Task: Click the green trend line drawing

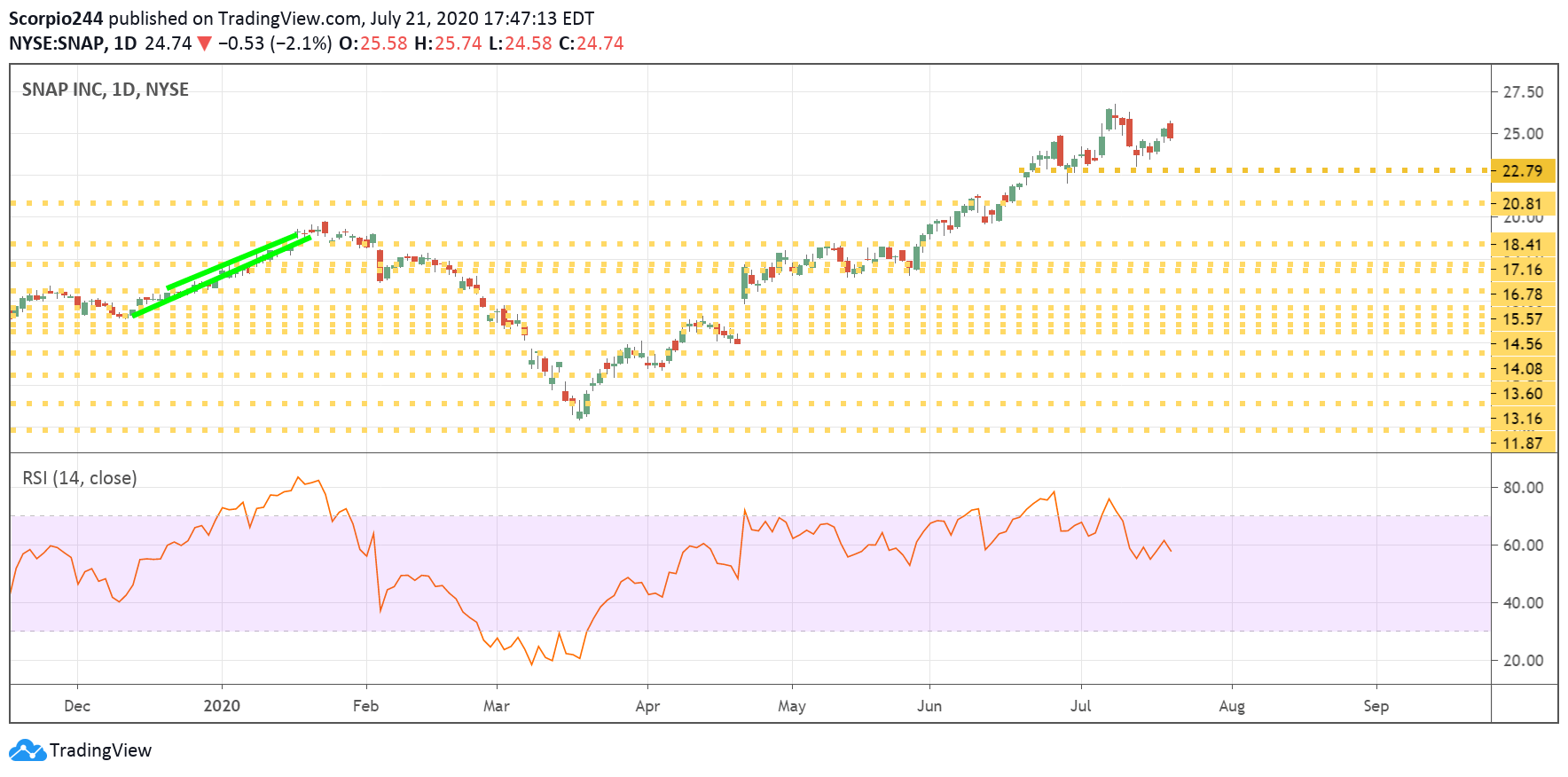Action: (x=222, y=273)
